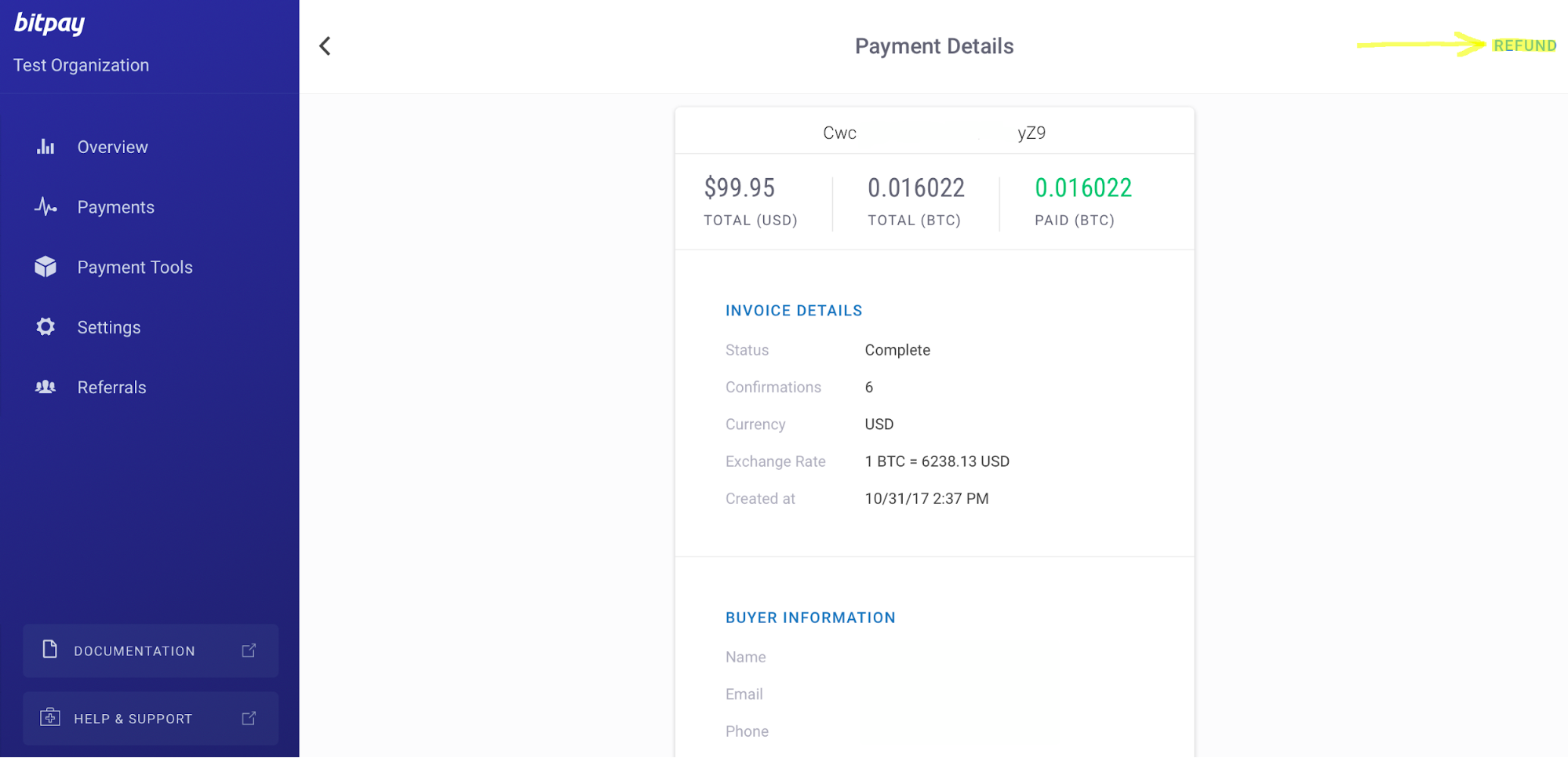The image size is (1568, 758).
Task: Click the REFUND button
Action: pyautogui.click(x=1524, y=46)
